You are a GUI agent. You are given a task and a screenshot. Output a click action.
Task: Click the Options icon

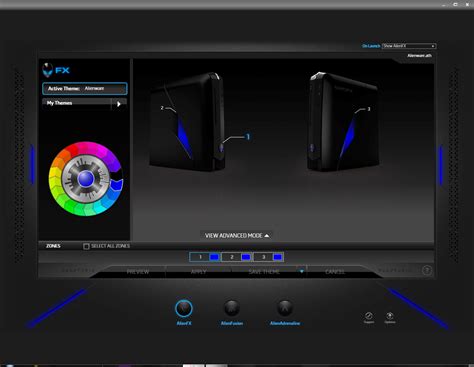pyautogui.click(x=390, y=315)
